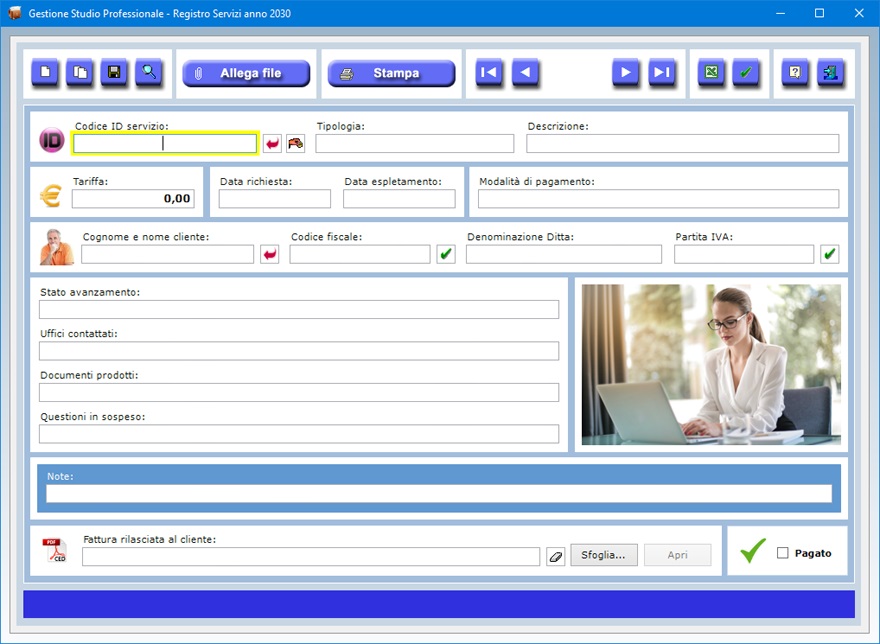The height and width of the screenshot is (644, 880).
Task: Save the record with floppy disk icon
Action: coord(114,72)
